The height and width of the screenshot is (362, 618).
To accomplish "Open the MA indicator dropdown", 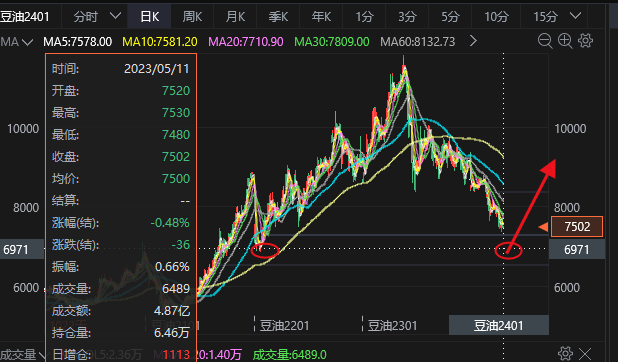I will pos(17,41).
